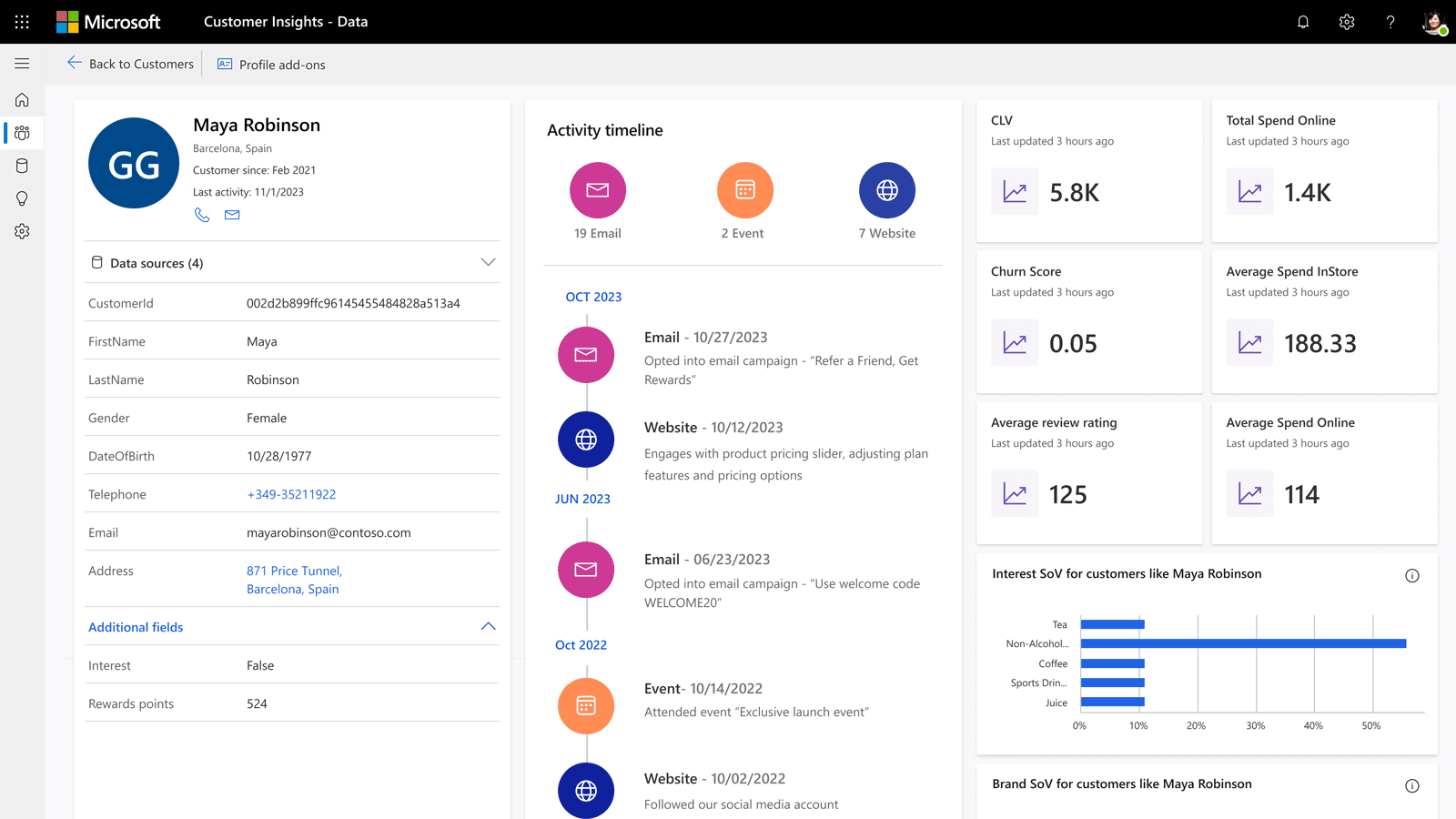
Task: Collapse the Additional fields section
Action: (x=489, y=626)
